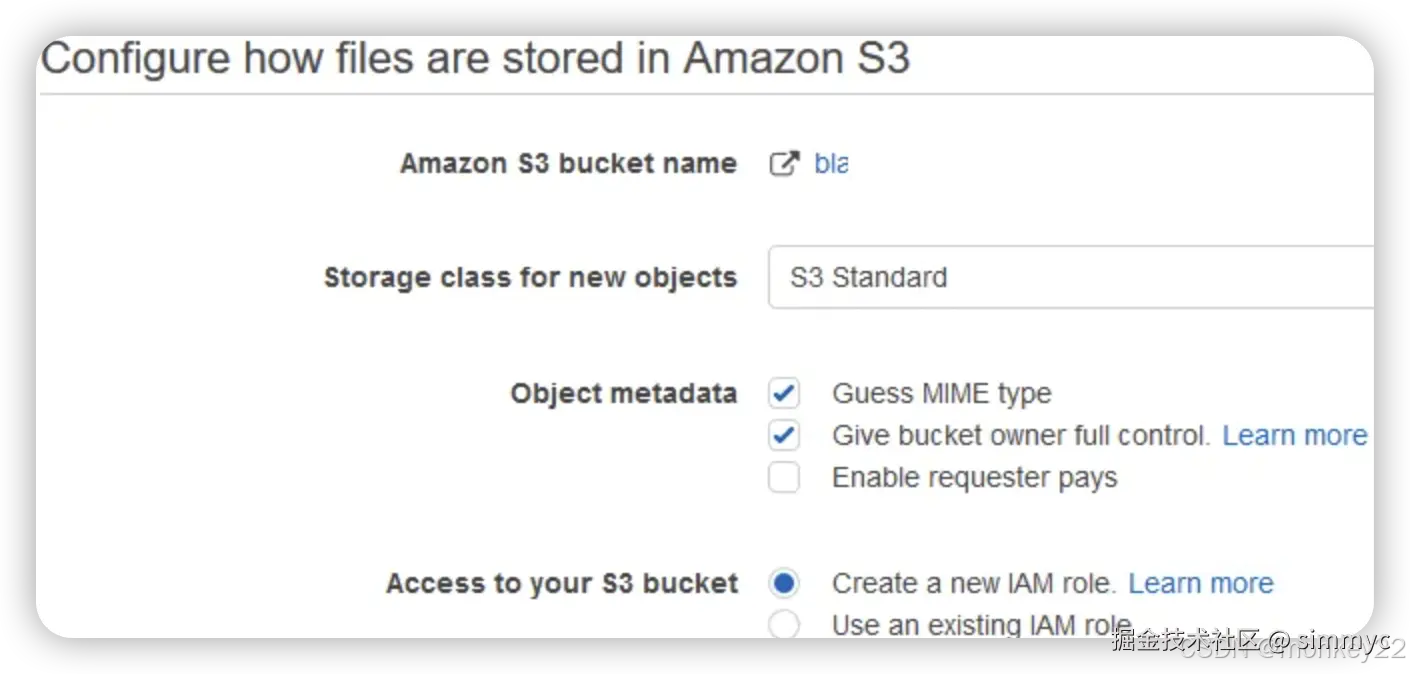Open the 'bla' bucket name link
This screenshot has width=1410, height=674.
(x=831, y=164)
